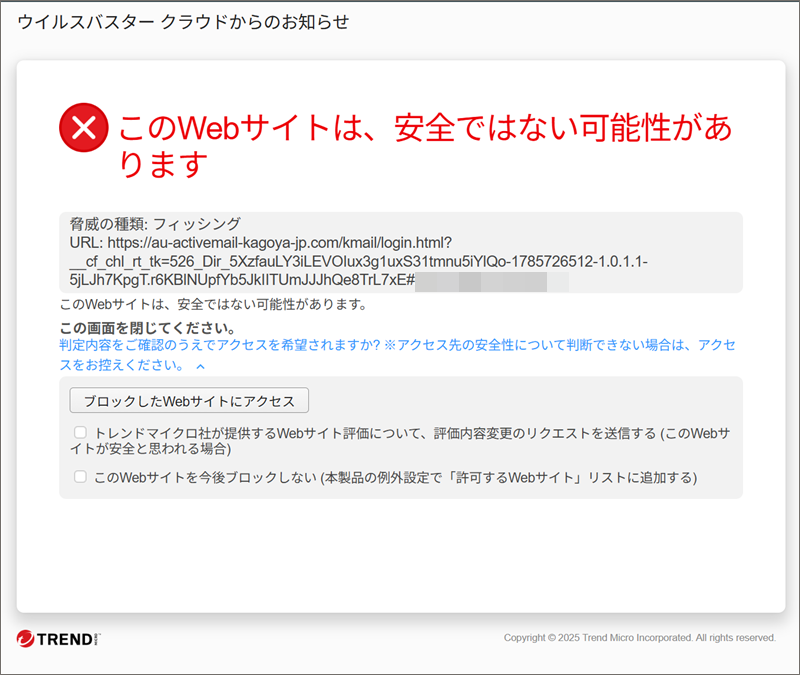This screenshot has width=800, height=675.
Task: Click the red warning heading このWebサイトは、安全ではない可能性があります
Action: coord(426,146)
